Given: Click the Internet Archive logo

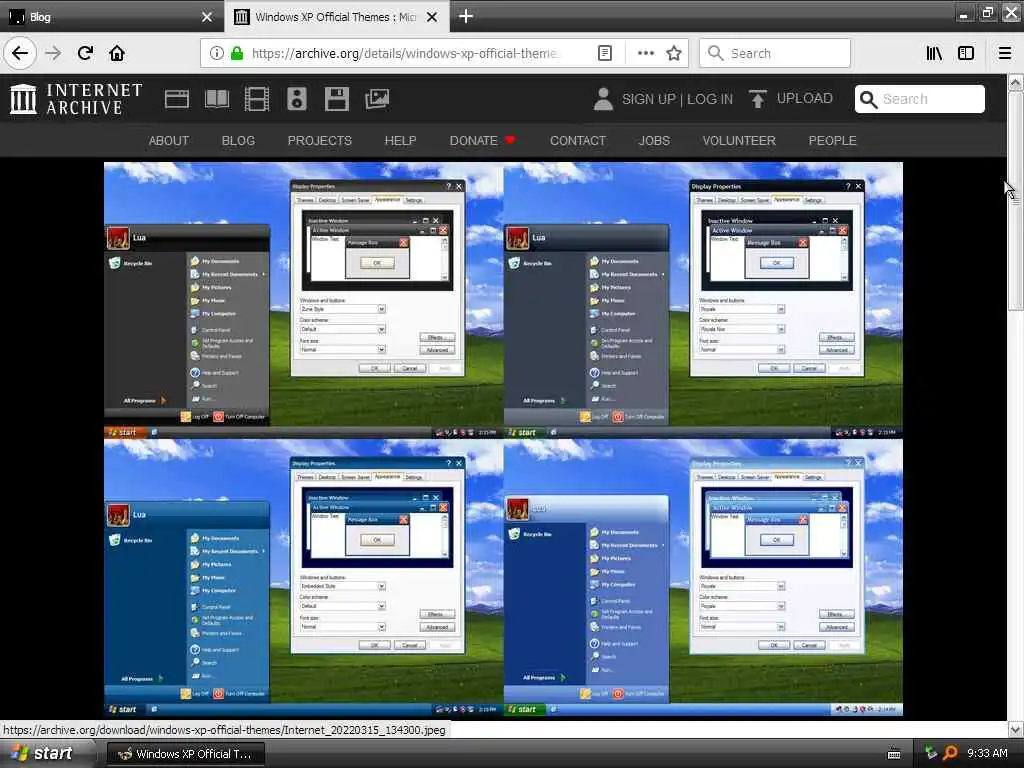Looking at the screenshot, I should 76,99.
